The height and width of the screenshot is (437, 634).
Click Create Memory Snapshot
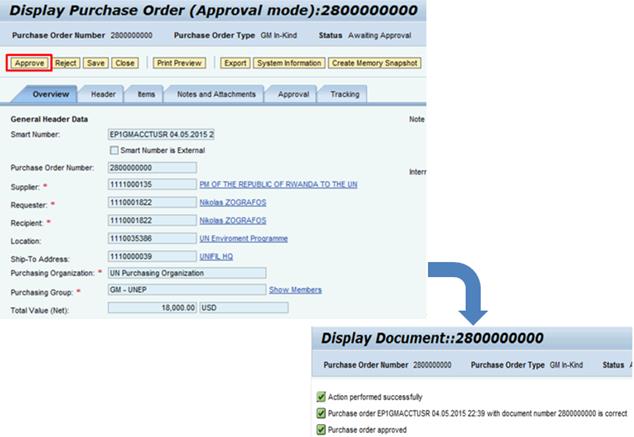375,63
